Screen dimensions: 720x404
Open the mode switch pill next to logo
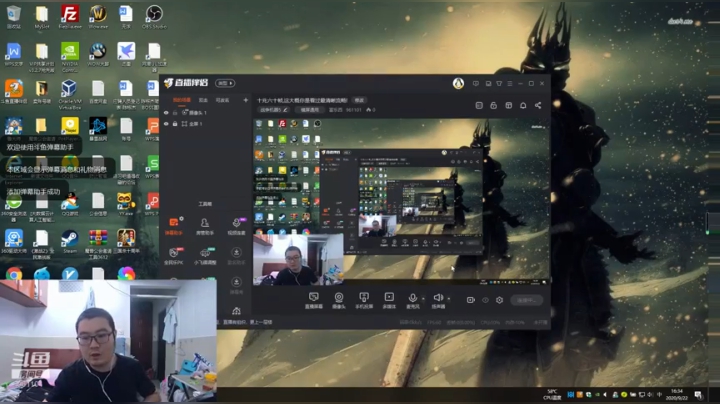tap(225, 83)
